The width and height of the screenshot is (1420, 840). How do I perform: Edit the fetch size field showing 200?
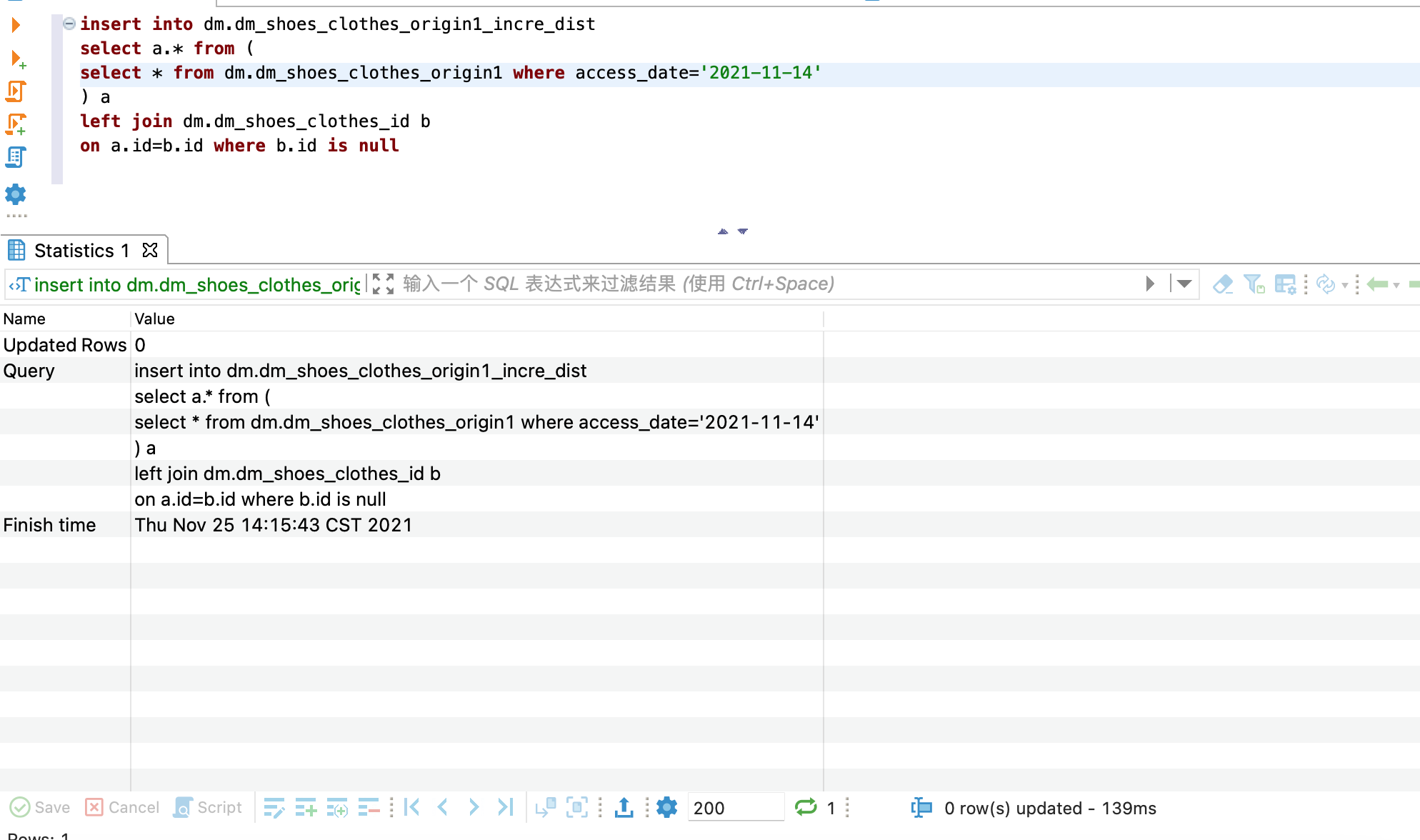click(x=736, y=808)
